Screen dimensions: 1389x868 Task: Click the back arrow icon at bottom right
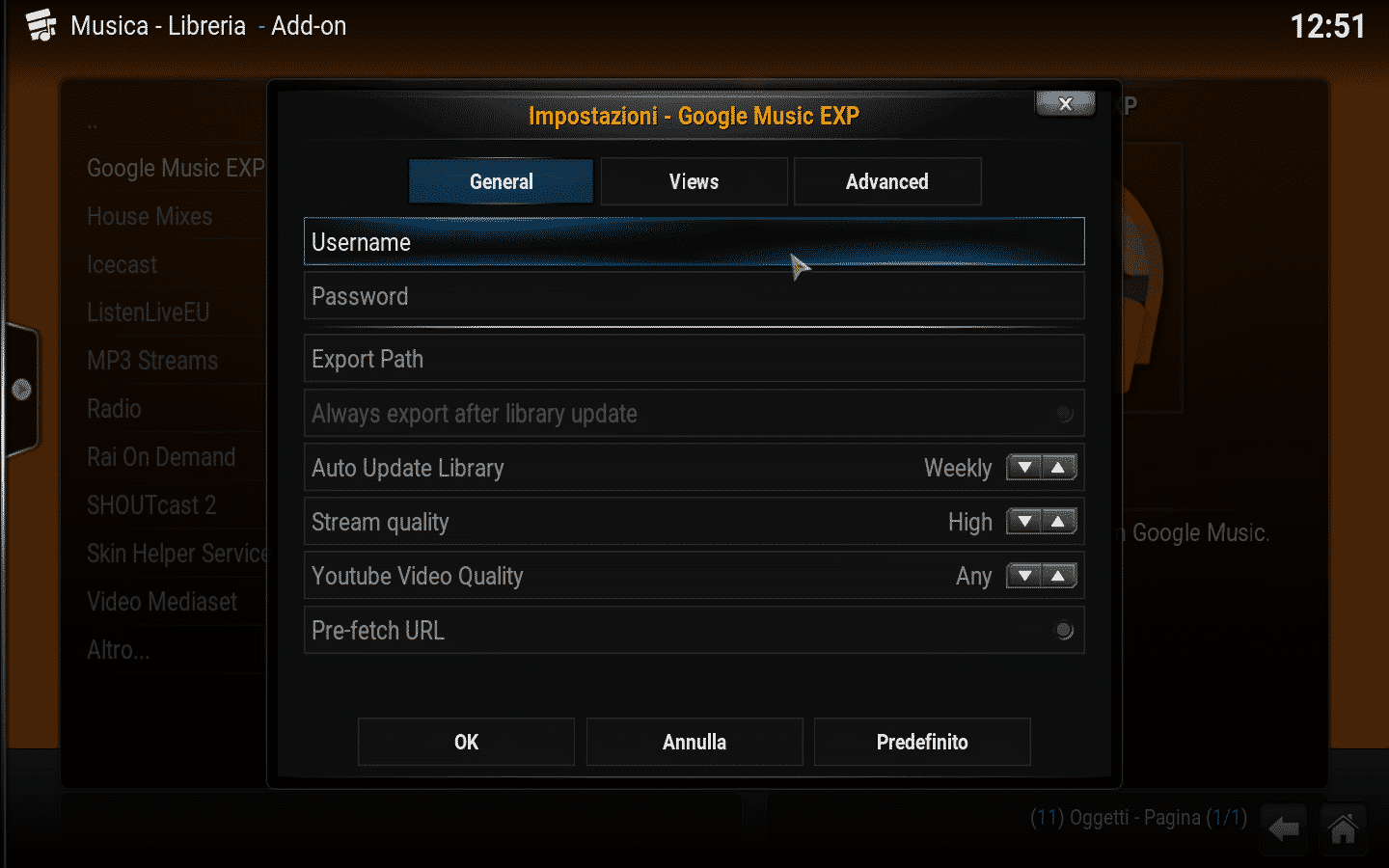coord(1284,827)
